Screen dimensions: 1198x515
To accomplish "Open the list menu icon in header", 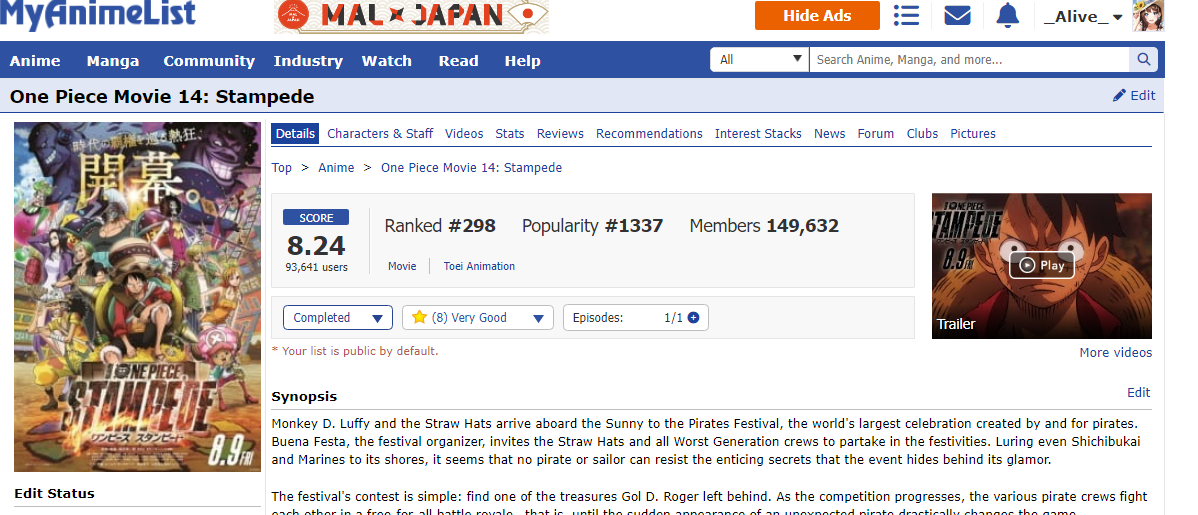I will pyautogui.click(x=906, y=16).
